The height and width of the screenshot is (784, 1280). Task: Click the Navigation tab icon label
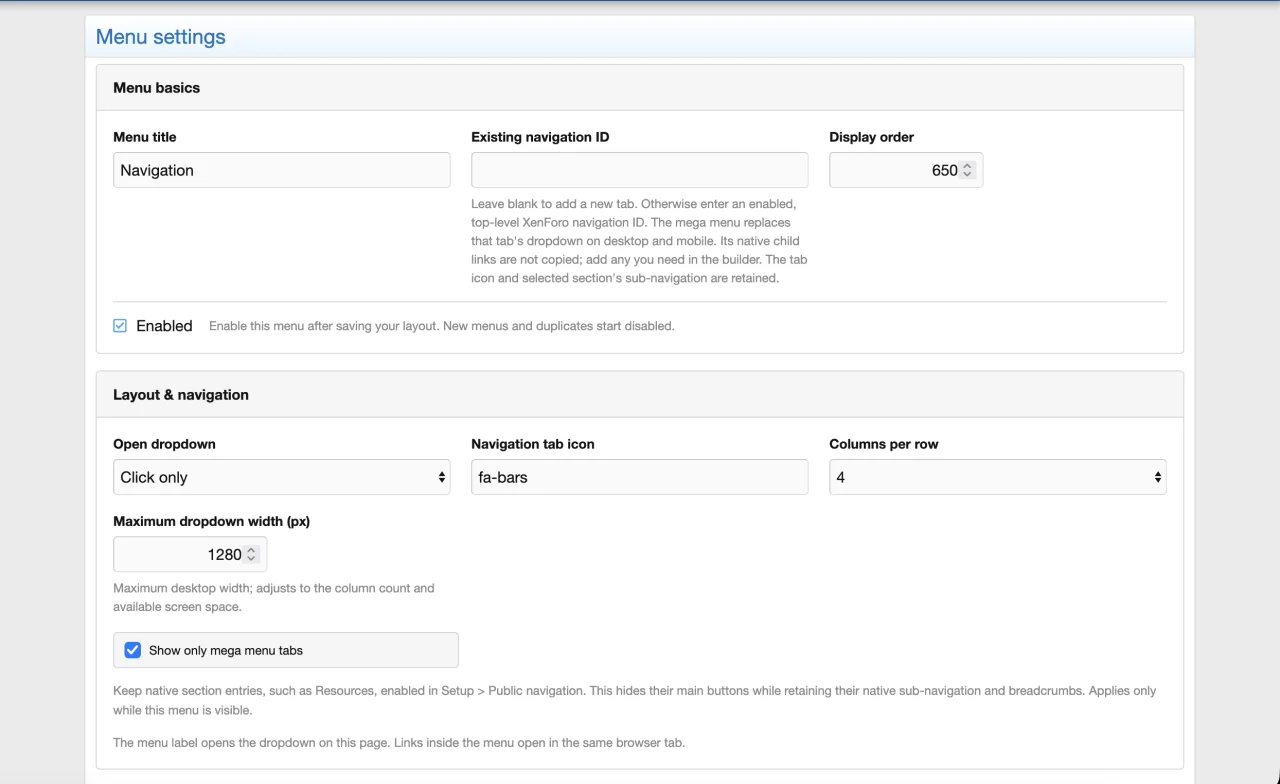coord(533,444)
